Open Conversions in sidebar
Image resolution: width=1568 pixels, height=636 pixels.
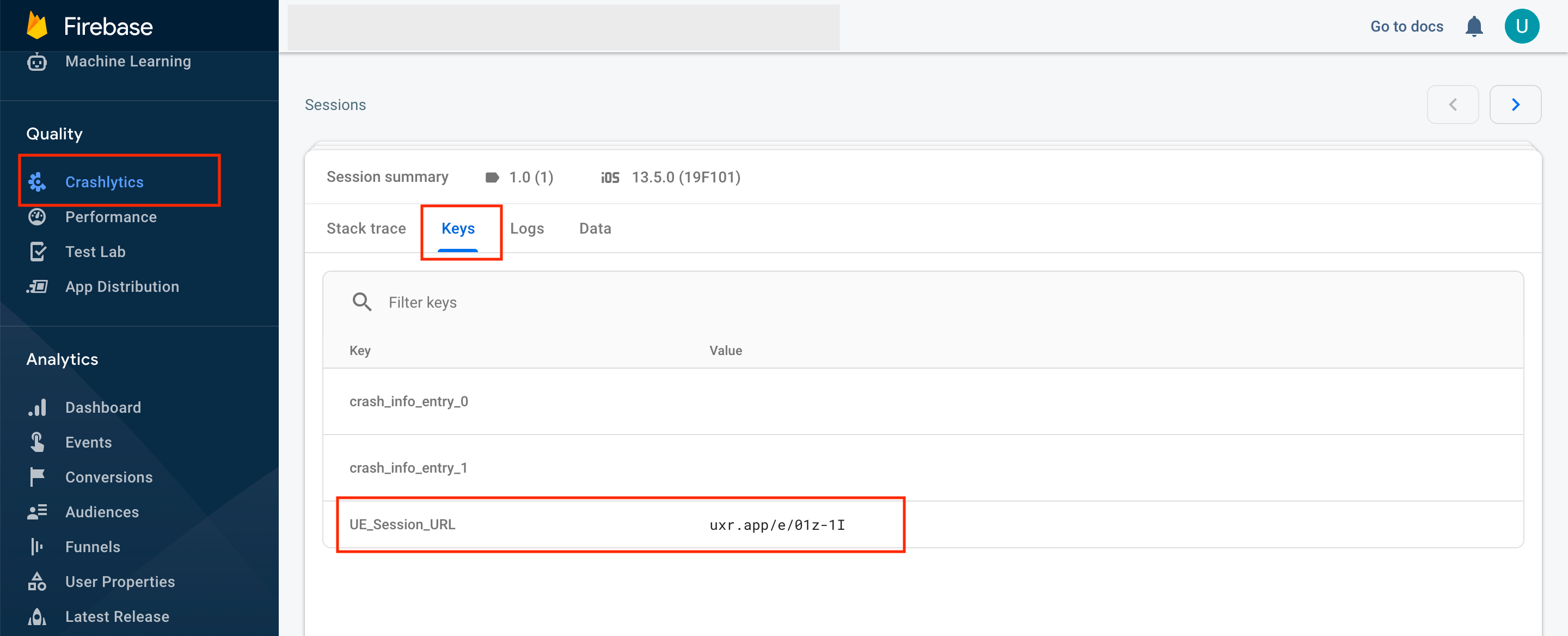pyautogui.click(x=109, y=477)
